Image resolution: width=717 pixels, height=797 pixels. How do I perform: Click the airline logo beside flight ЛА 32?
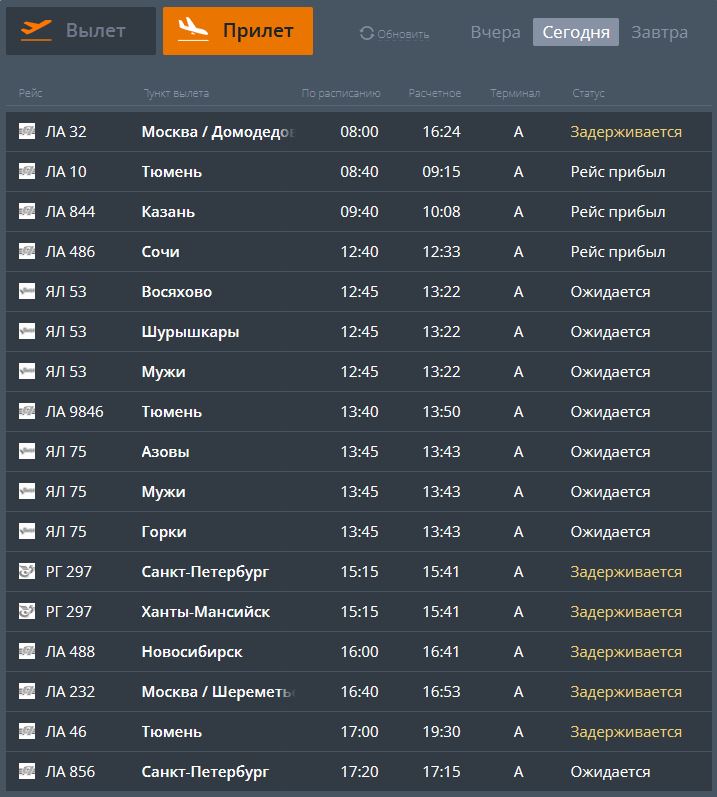(27, 132)
